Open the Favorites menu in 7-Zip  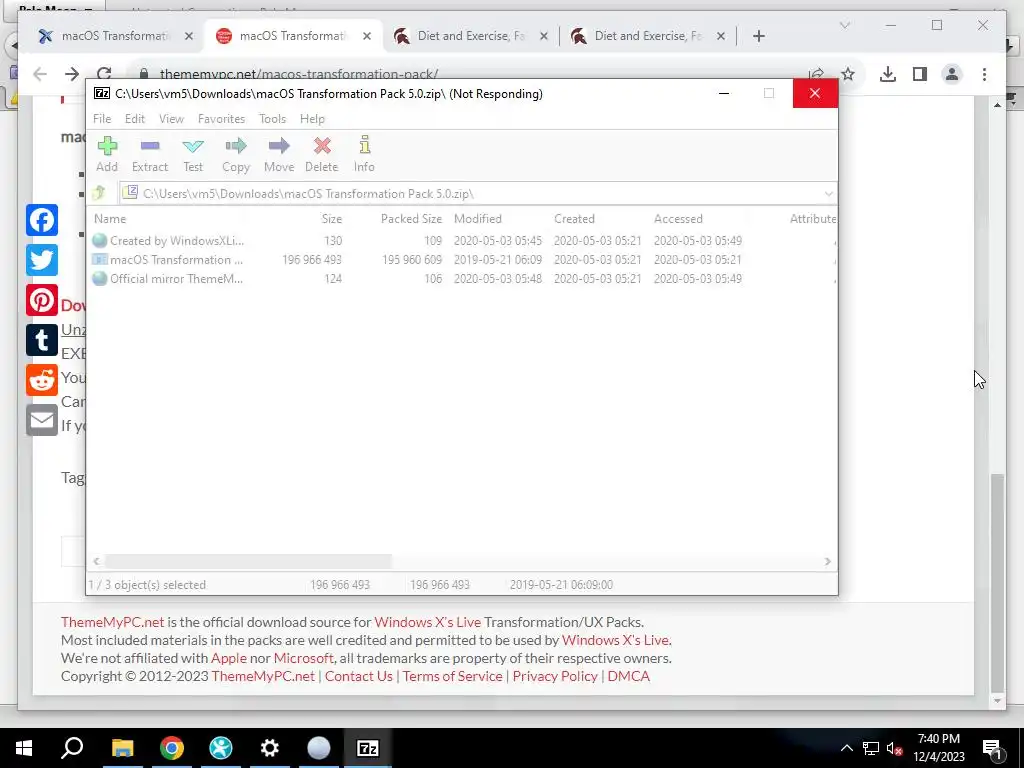pos(221,119)
